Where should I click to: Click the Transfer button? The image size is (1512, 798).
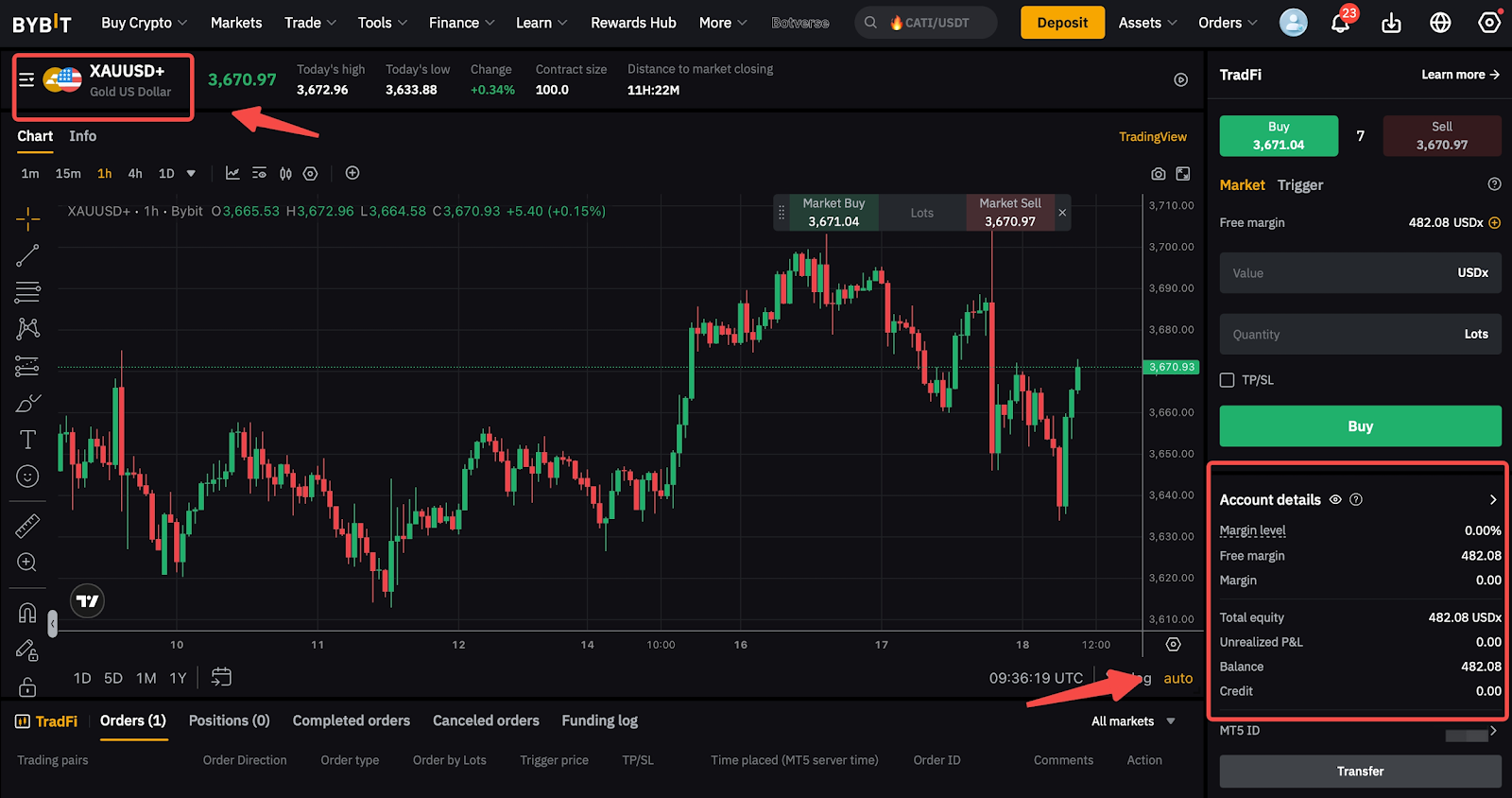click(1360, 772)
